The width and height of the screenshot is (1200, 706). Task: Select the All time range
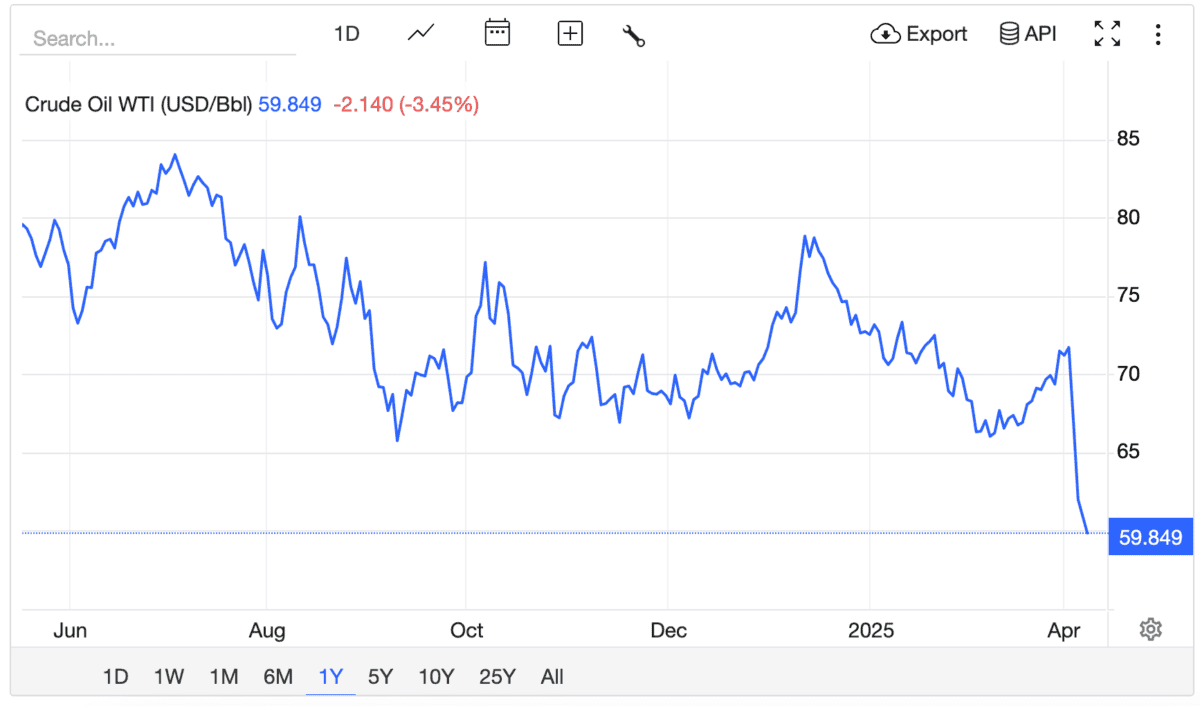[x=552, y=677]
